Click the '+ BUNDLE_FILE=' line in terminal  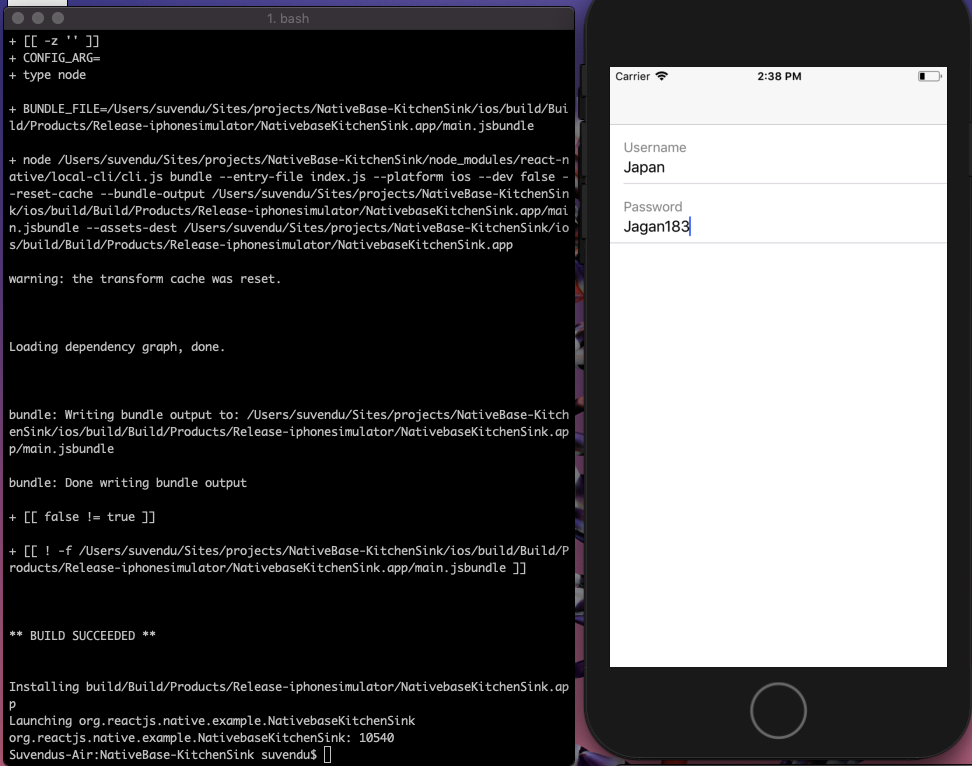point(288,117)
